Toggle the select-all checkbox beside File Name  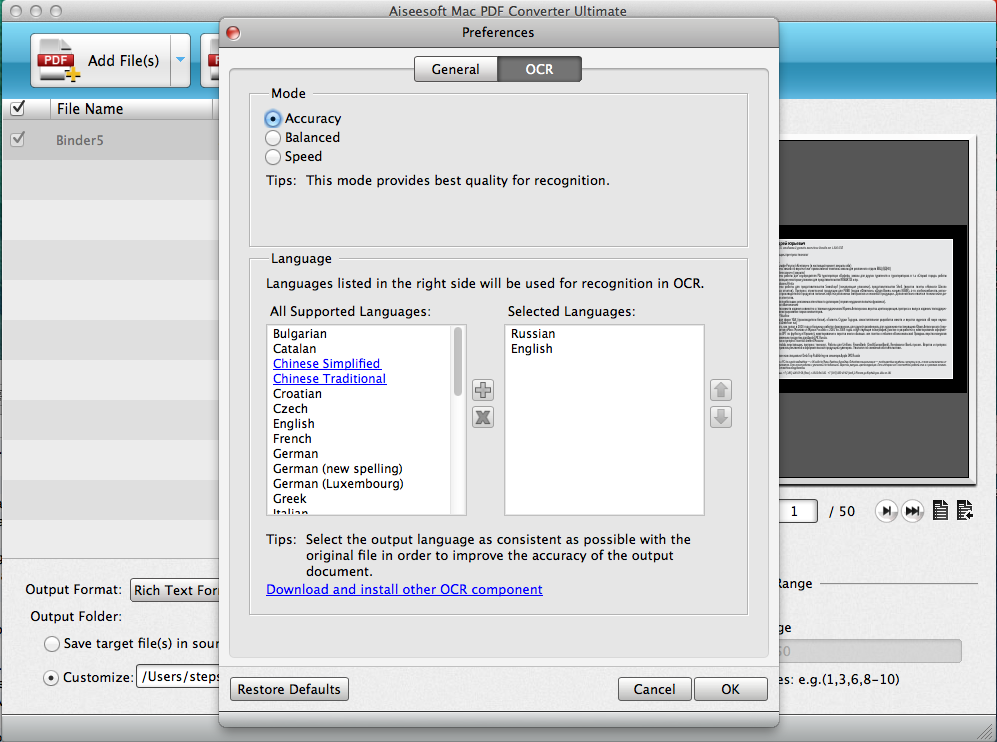pos(18,109)
